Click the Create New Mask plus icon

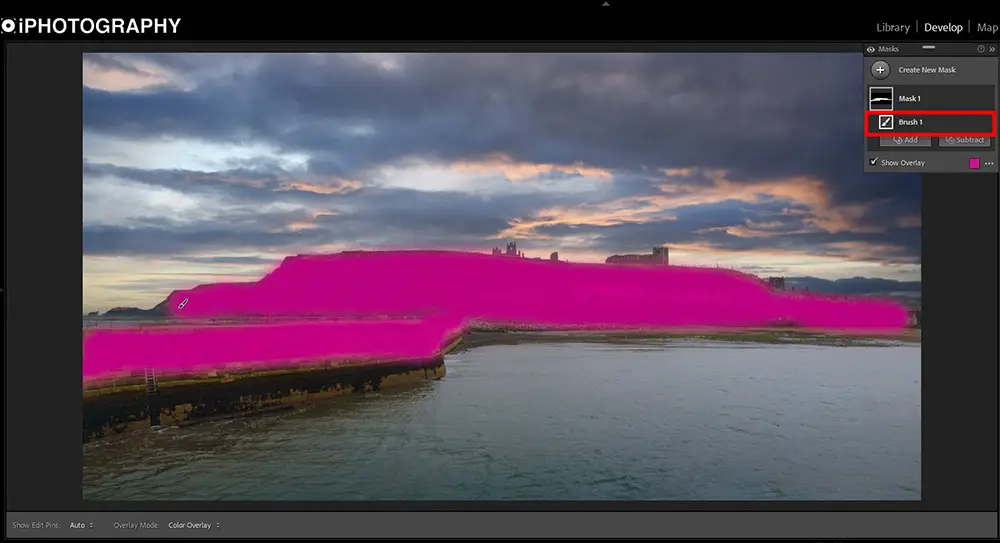(x=880, y=70)
